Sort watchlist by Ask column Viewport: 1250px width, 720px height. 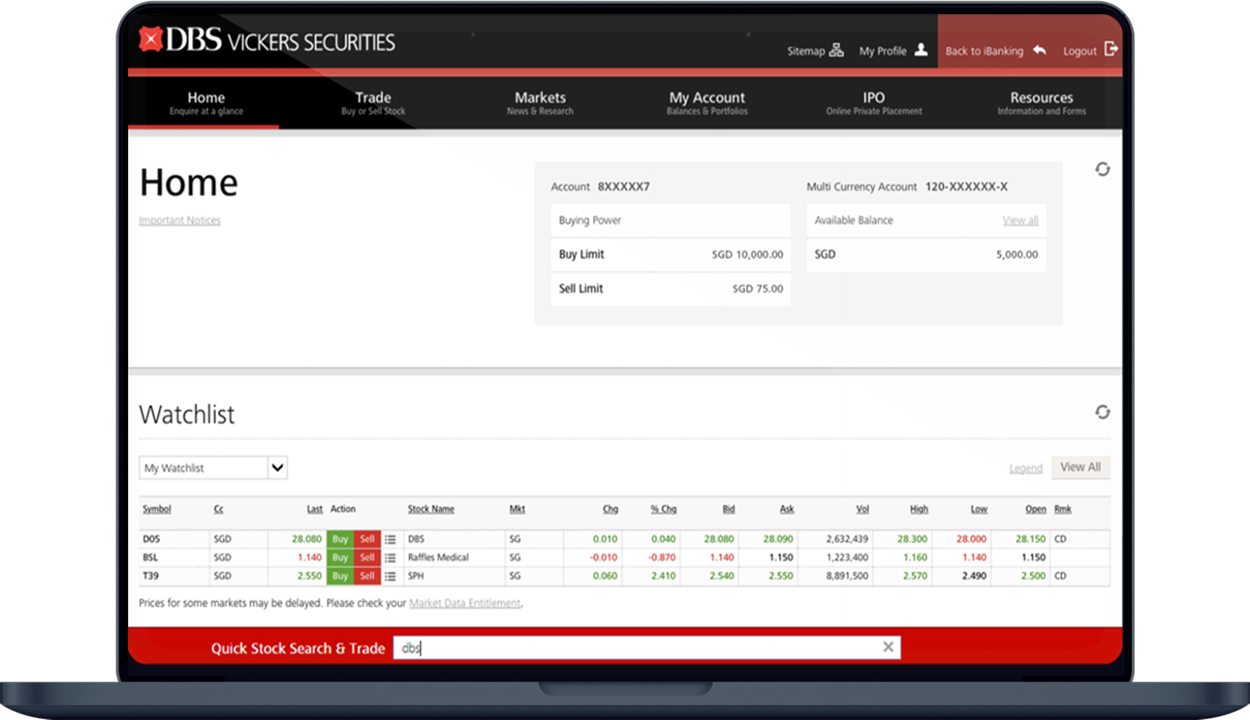[x=786, y=509]
